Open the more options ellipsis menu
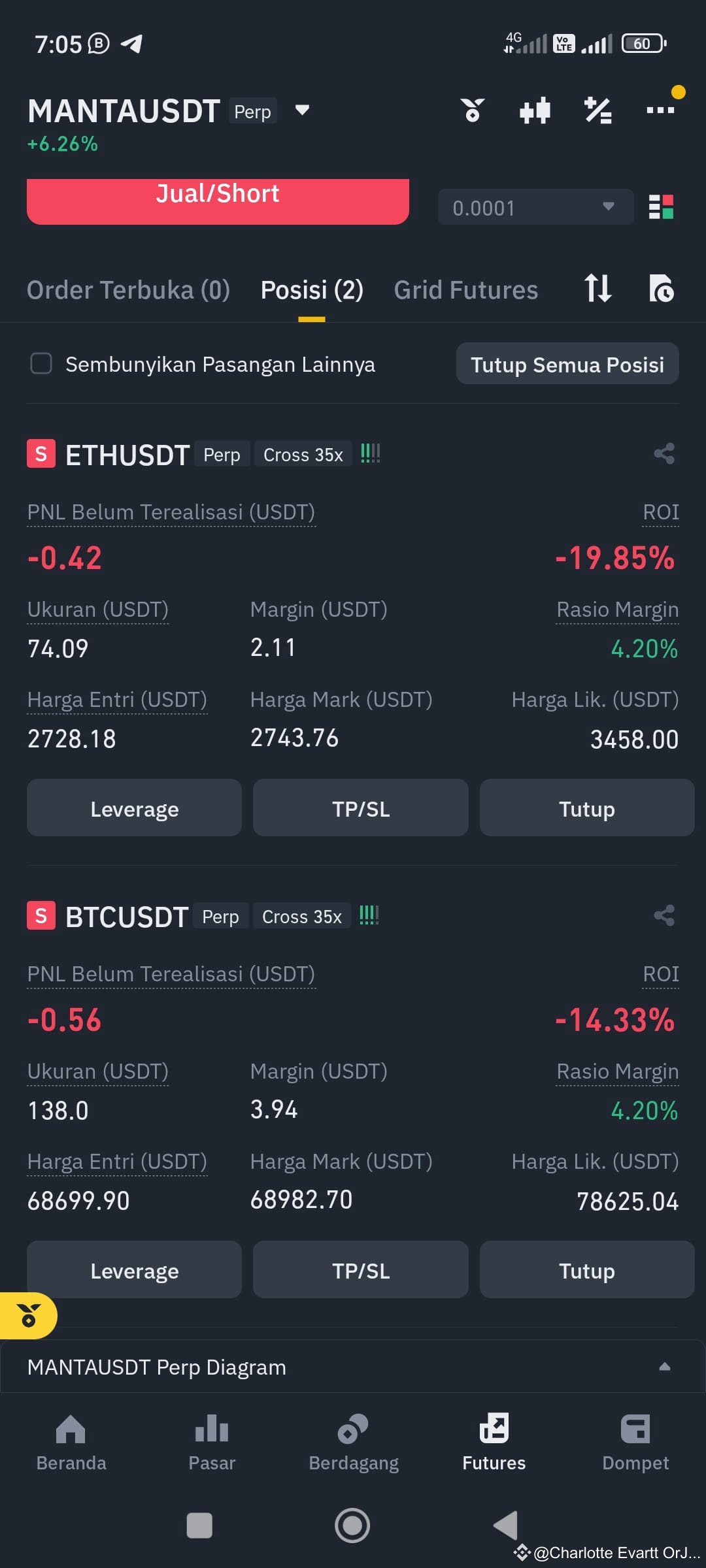Viewport: 706px width, 1568px height. [x=660, y=110]
